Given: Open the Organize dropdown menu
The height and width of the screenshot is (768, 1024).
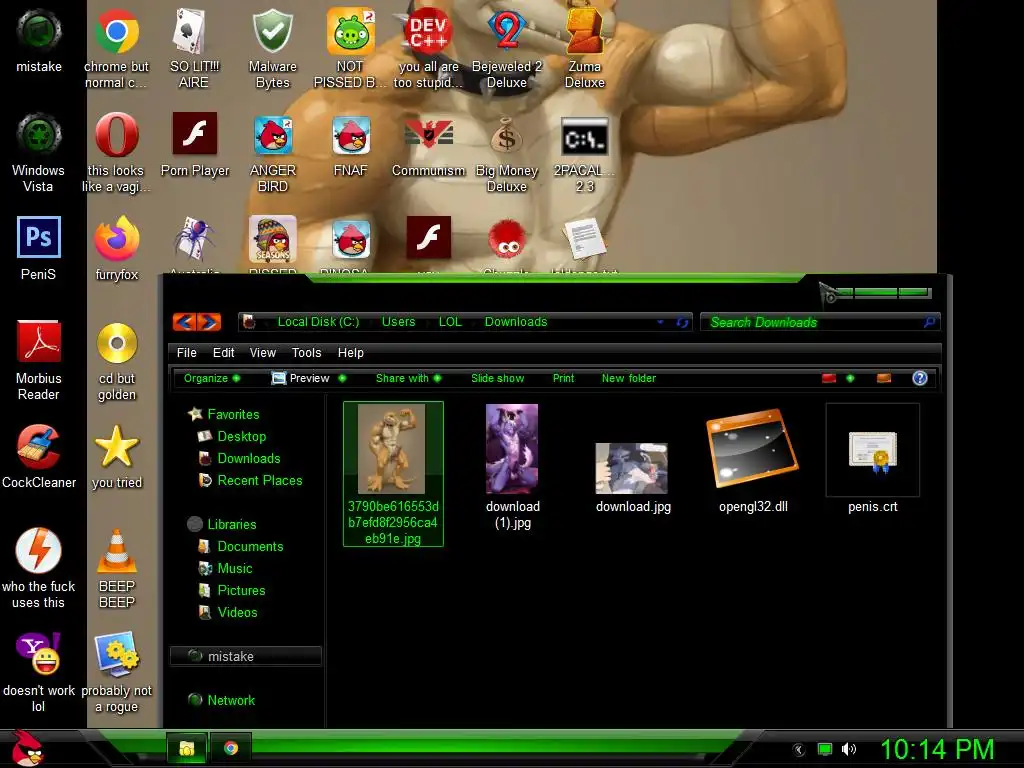Looking at the screenshot, I should [x=212, y=378].
